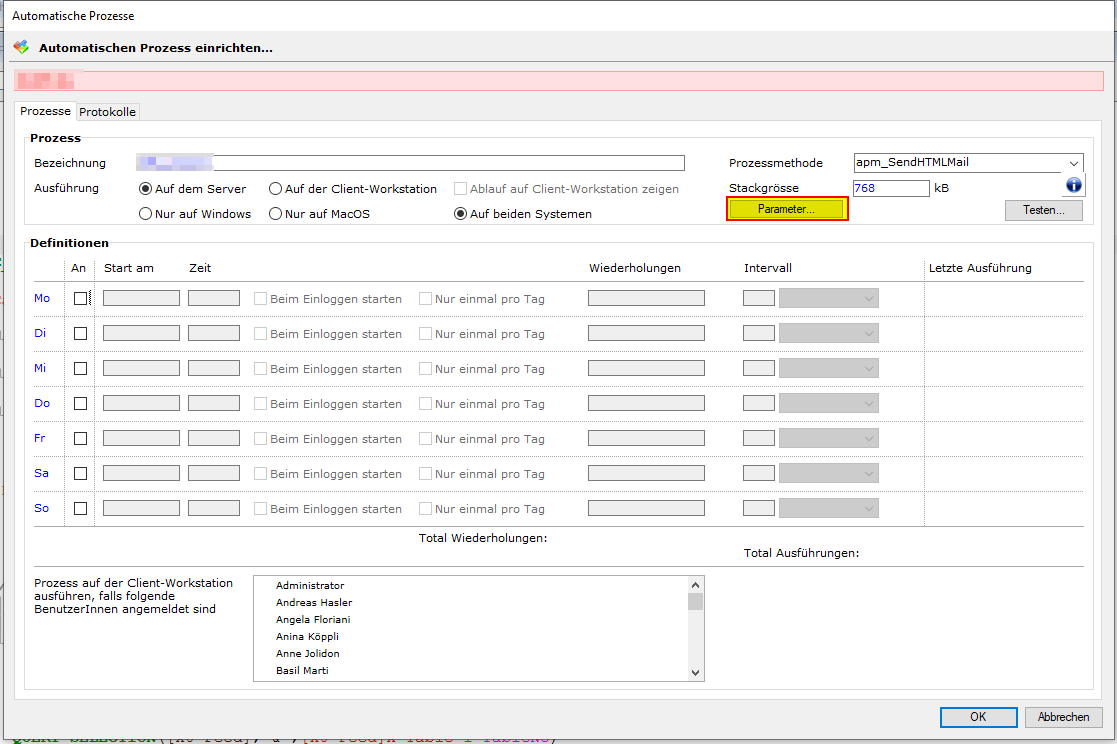This screenshot has height=744, width=1117.
Task: Enable the Monday (Mo) checkbox
Action: (81, 298)
